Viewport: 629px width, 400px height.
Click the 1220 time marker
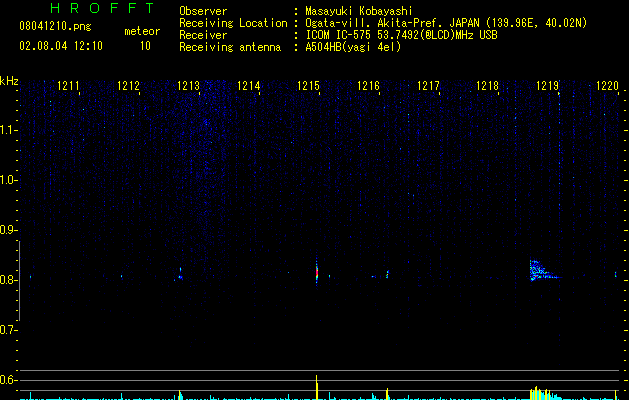pyautogui.click(x=607, y=86)
